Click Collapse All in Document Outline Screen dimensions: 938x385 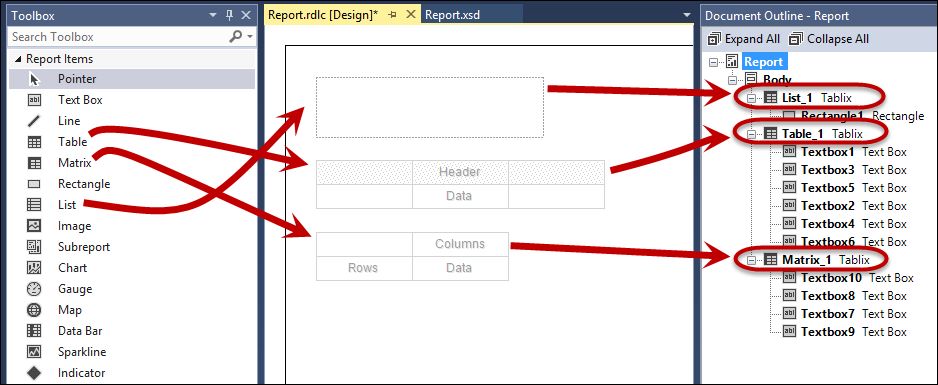[829, 39]
